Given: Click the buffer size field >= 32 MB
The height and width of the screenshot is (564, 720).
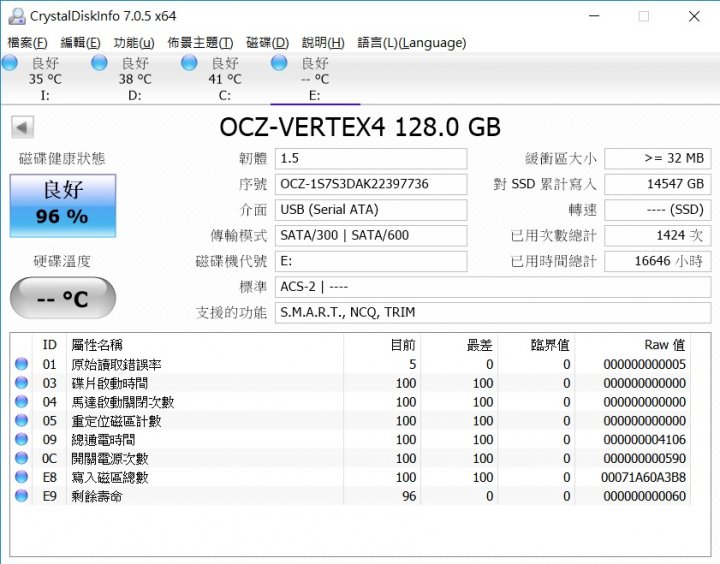Looking at the screenshot, I should coord(658,158).
